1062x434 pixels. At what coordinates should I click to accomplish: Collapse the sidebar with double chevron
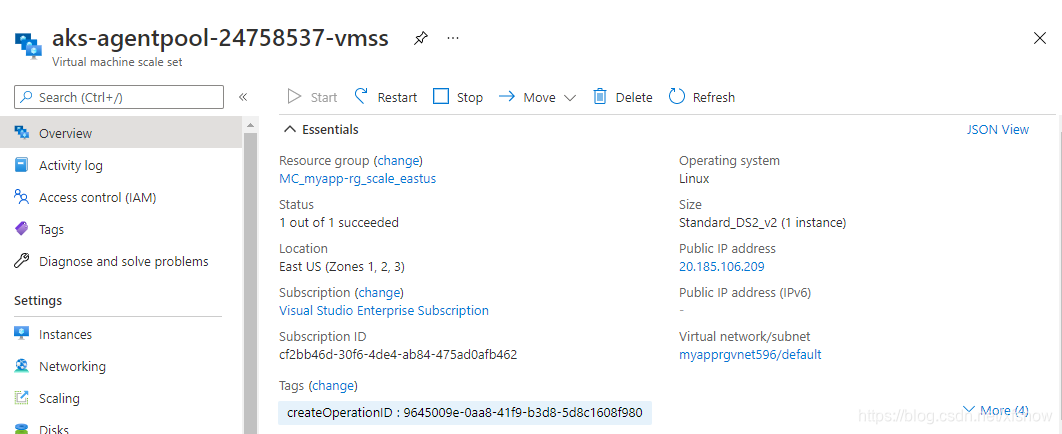(x=243, y=97)
